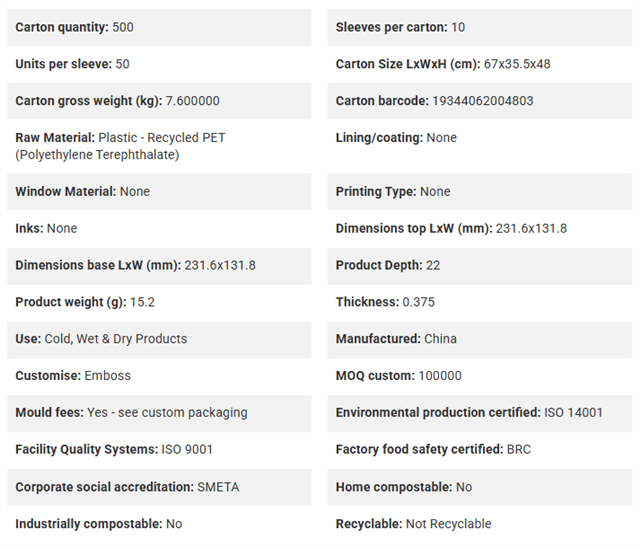640x547 pixels.
Task: Click the Raw Material Recycled PET entry
Action: click(x=159, y=146)
